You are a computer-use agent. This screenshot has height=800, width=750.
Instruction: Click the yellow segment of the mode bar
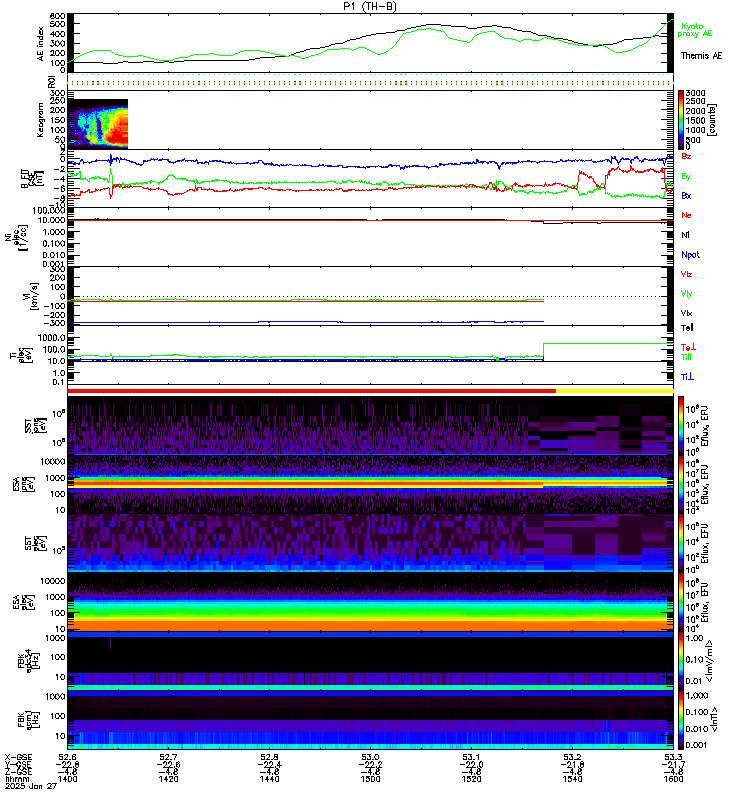tap(614, 391)
